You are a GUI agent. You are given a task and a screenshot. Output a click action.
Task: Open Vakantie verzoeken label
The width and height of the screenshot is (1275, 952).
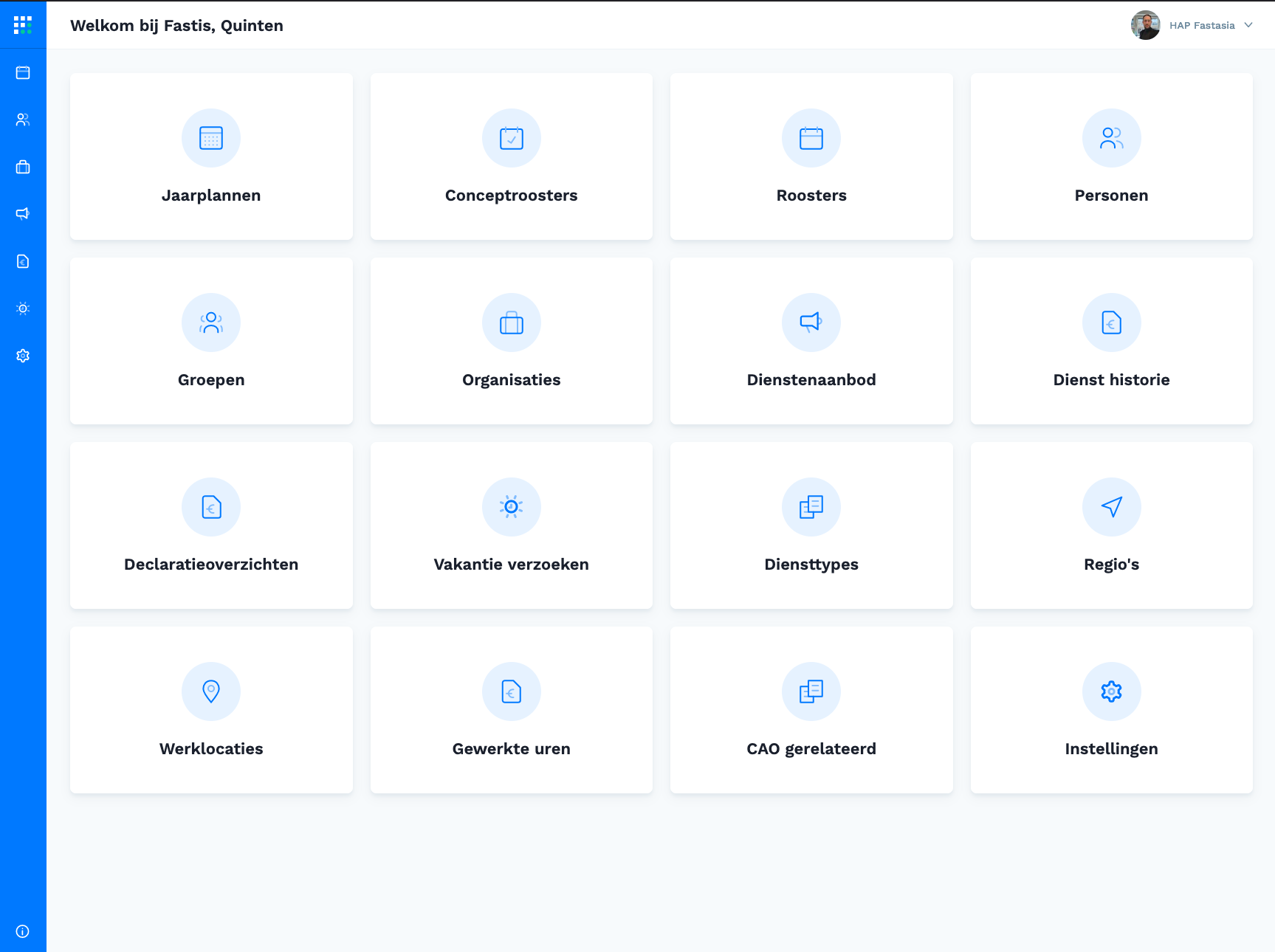tap(512, 565)
